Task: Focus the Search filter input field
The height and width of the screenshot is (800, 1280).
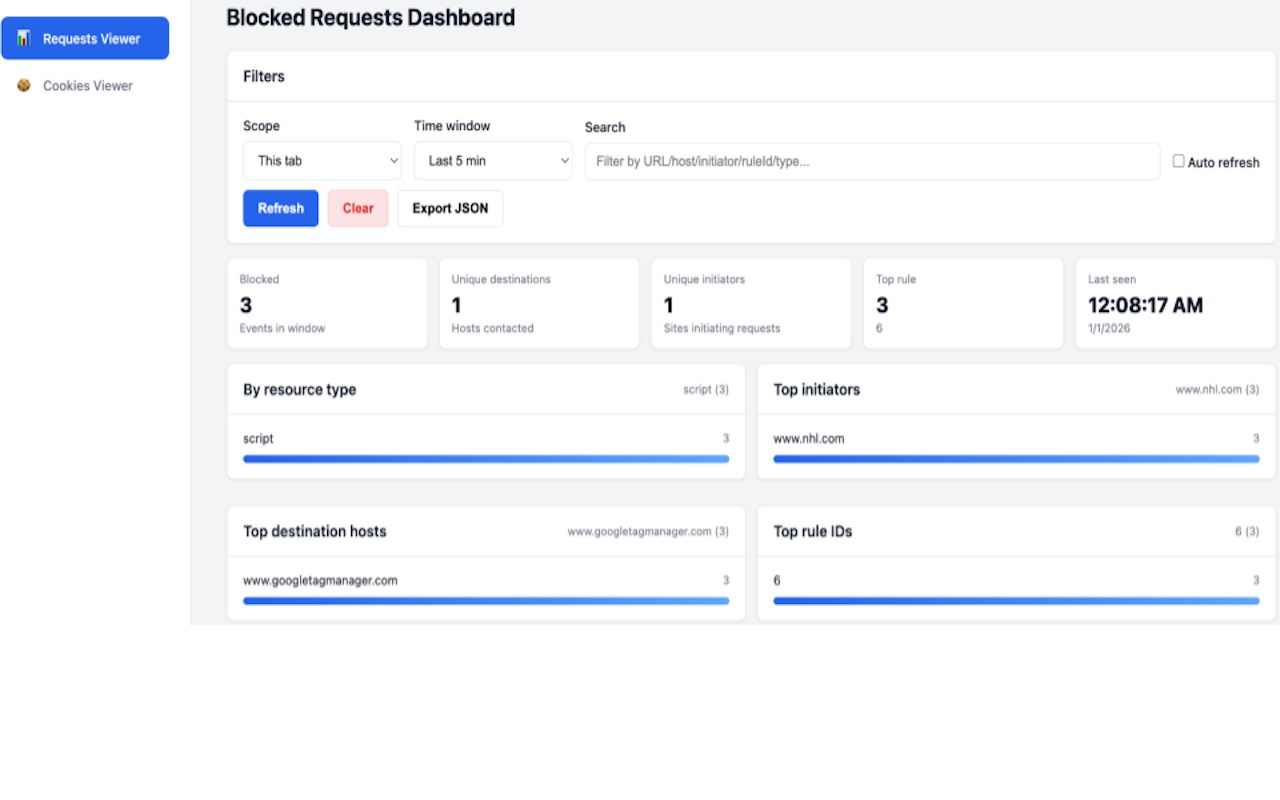Action: (x=872, y=161)
